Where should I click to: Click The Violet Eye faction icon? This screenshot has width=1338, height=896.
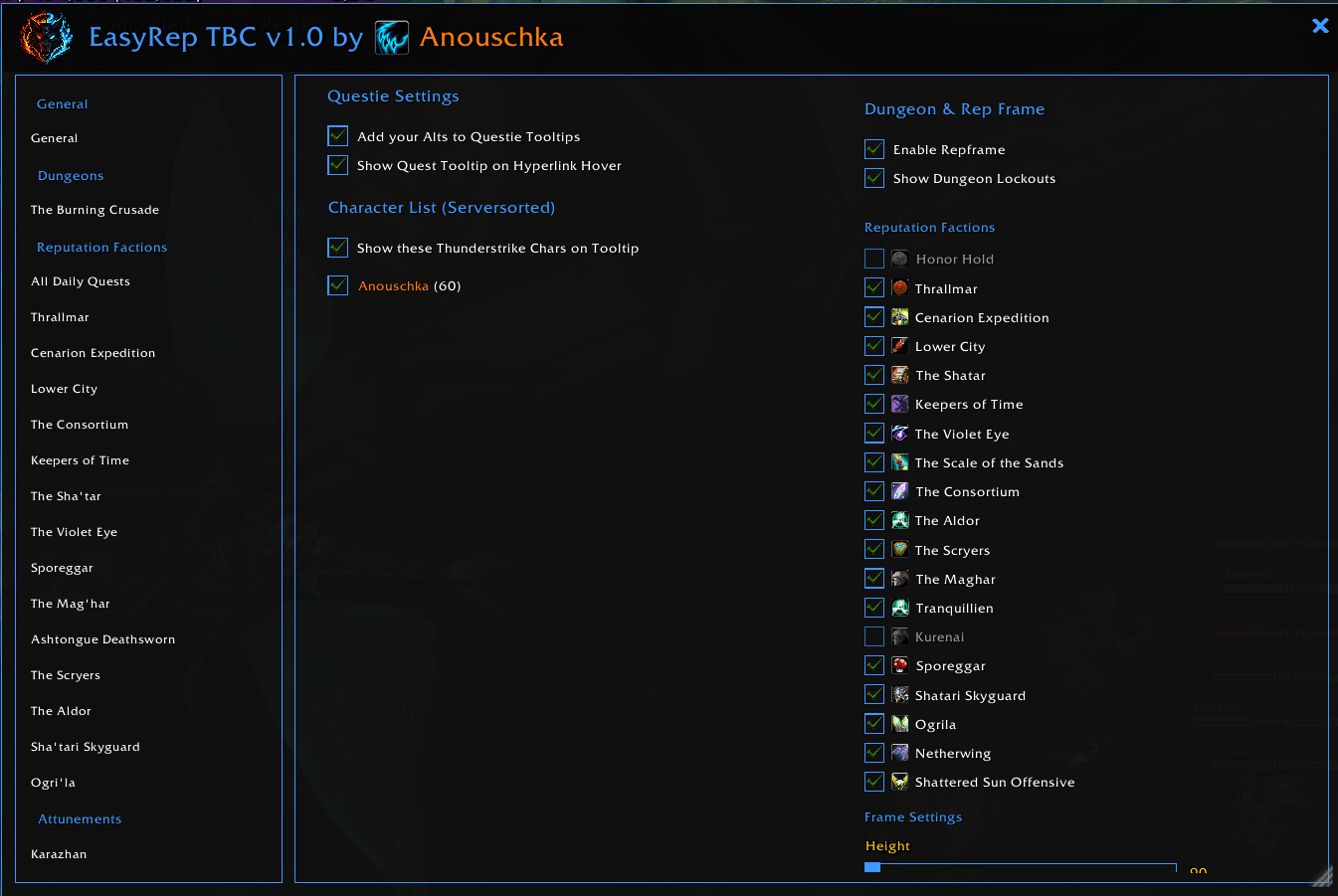click(x=900, y=434)
